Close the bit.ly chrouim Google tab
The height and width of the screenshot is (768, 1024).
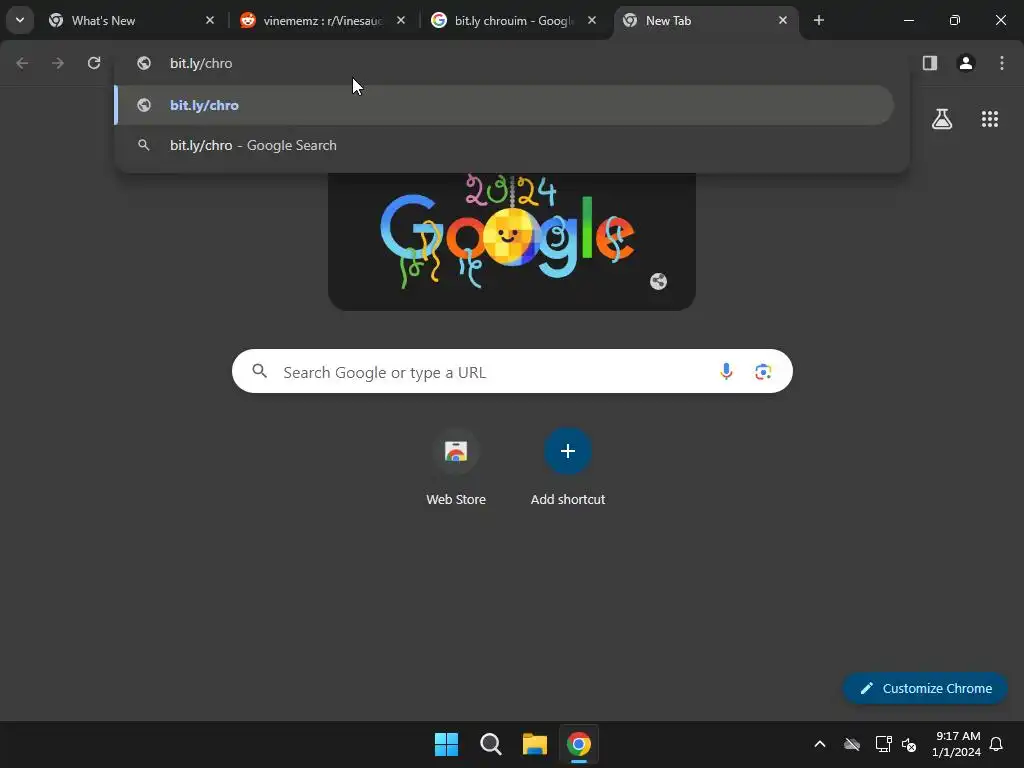click(x=592, y=21)
